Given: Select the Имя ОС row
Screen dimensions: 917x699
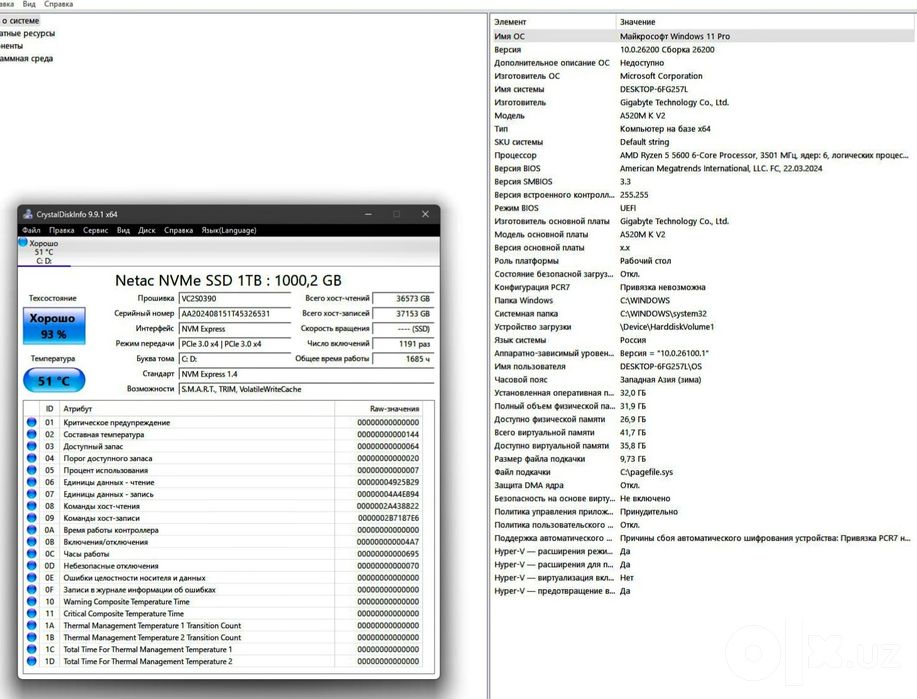Looking at the screenshot, I should tap(702, 36).
